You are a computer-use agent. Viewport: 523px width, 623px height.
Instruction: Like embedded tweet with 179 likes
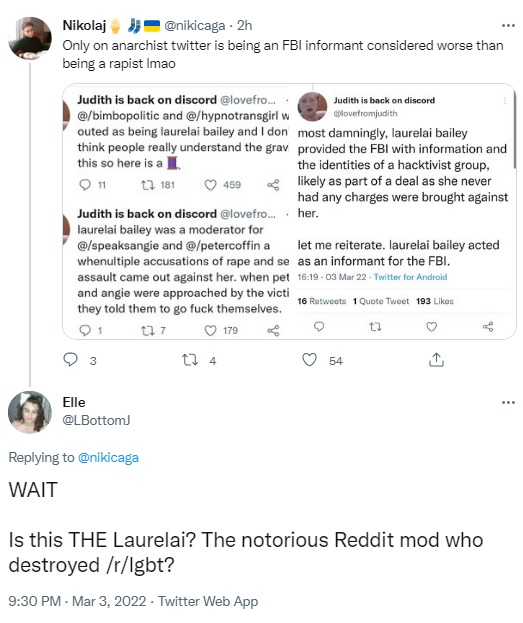210,331
